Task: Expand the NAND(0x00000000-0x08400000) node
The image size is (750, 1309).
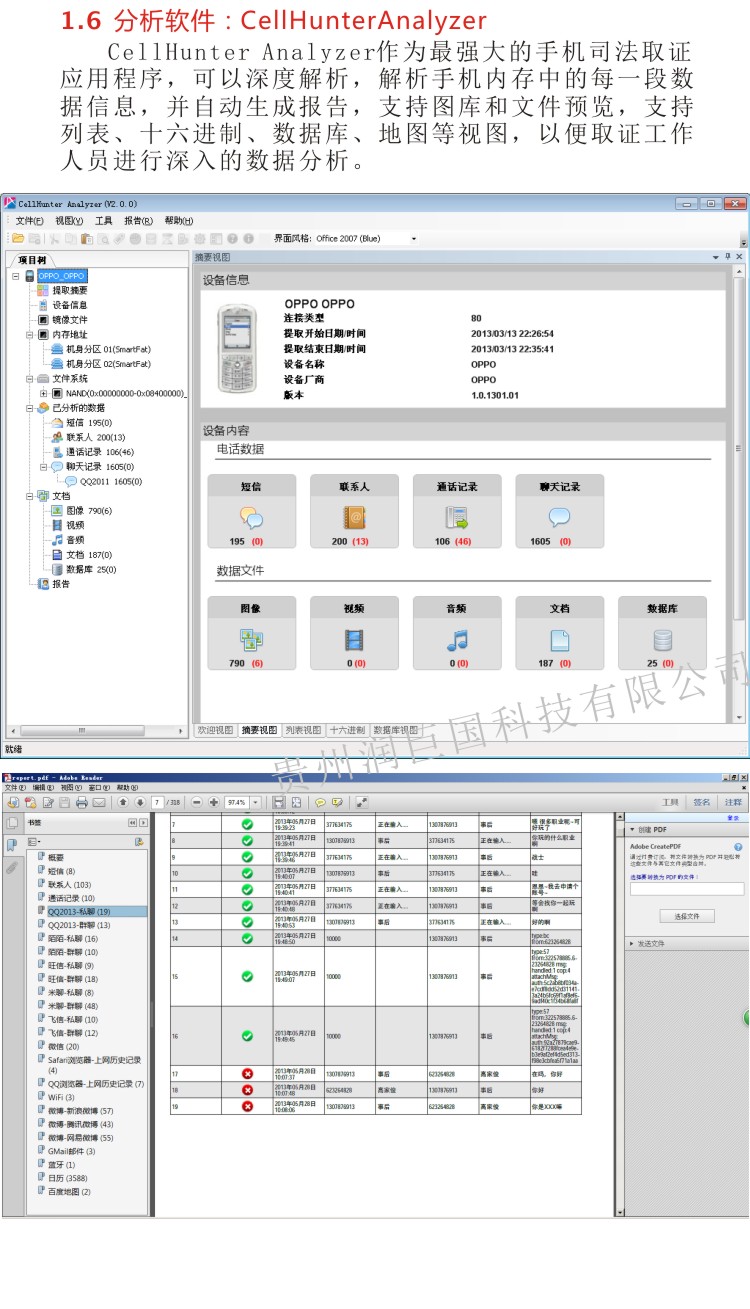Action: click(43, 393)
